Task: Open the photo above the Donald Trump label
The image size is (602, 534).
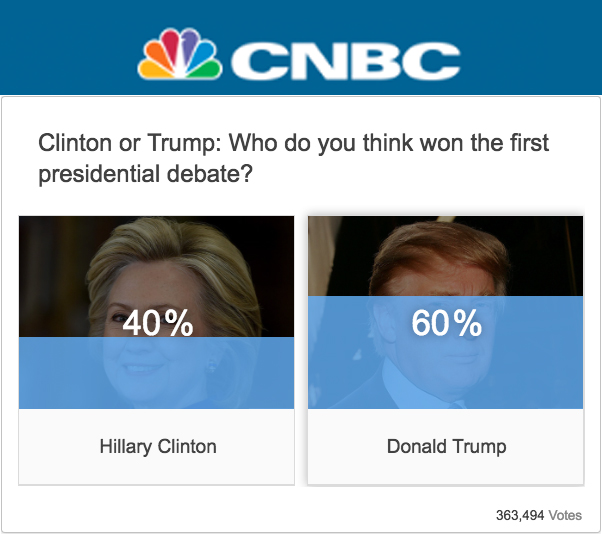Action: click(445, 312)
